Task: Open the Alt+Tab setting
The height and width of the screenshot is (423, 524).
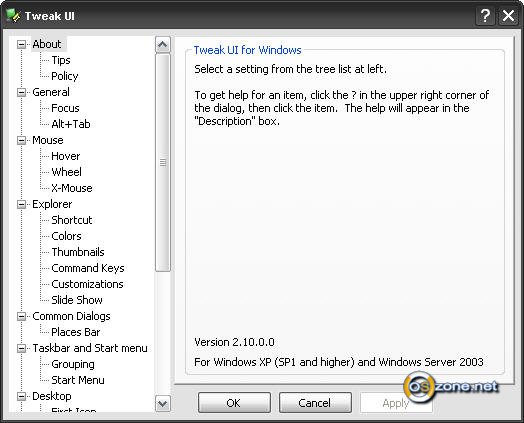Action: tap(71, 124)
